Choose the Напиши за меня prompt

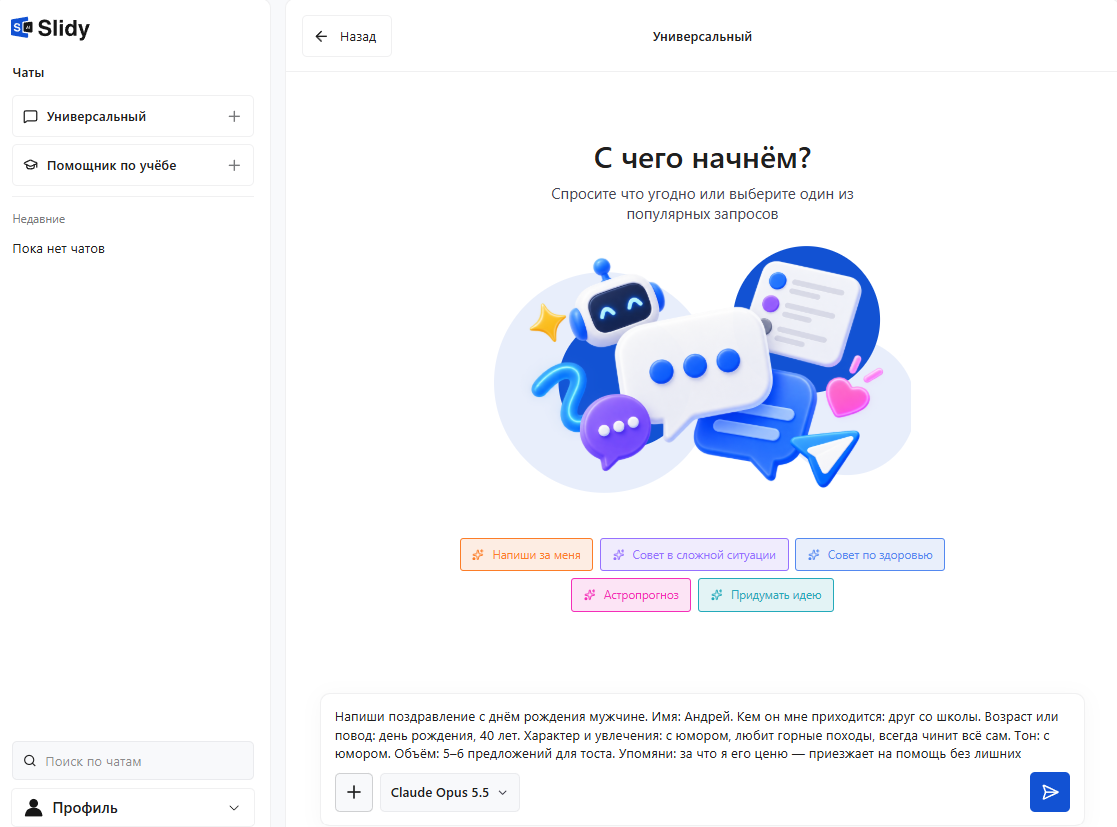(x=526, y=554)
